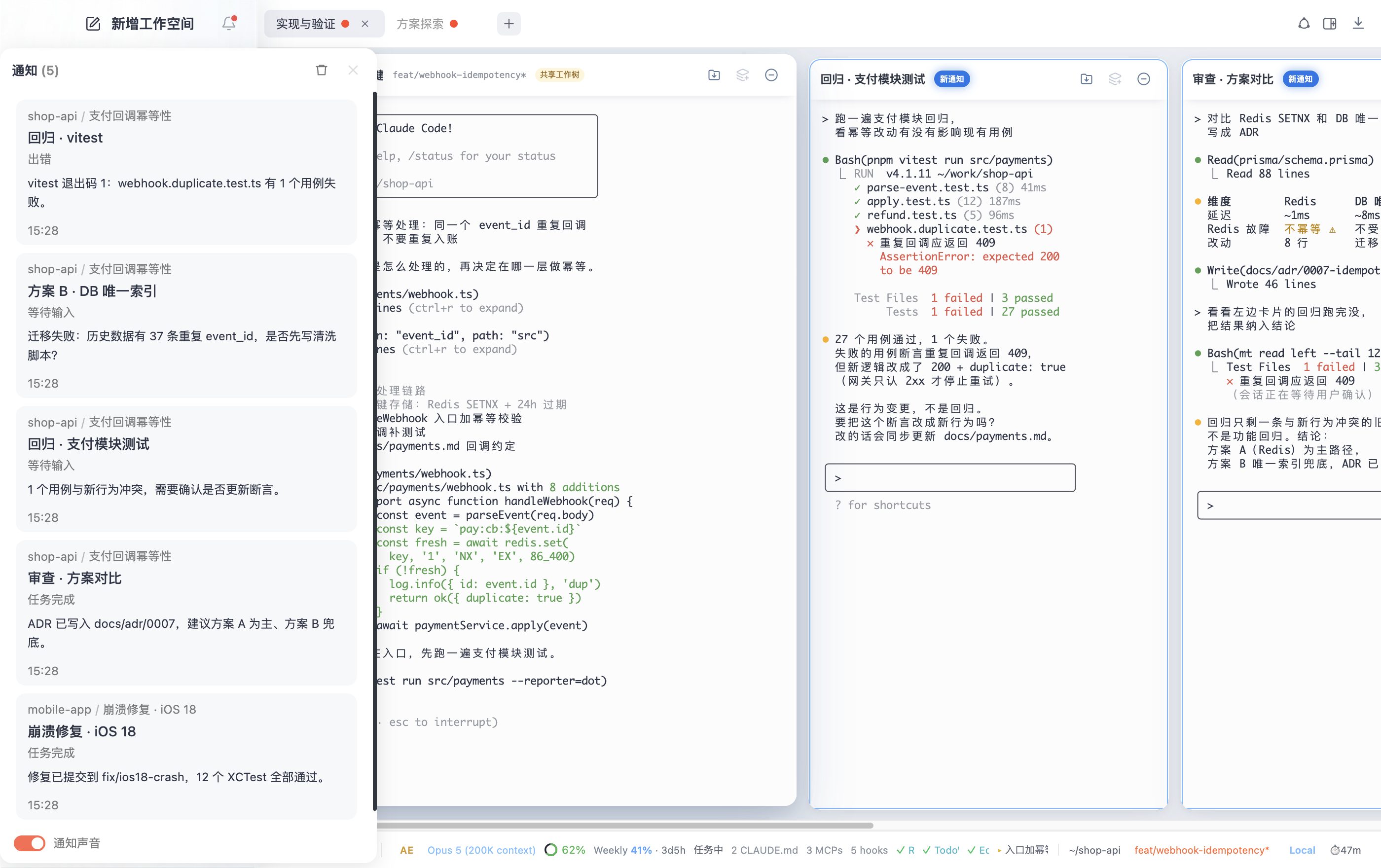Open the 崩溃修复·iOS 18 notification
Viewport: 1381px width, 868px height.
click(x=186, y=756)
